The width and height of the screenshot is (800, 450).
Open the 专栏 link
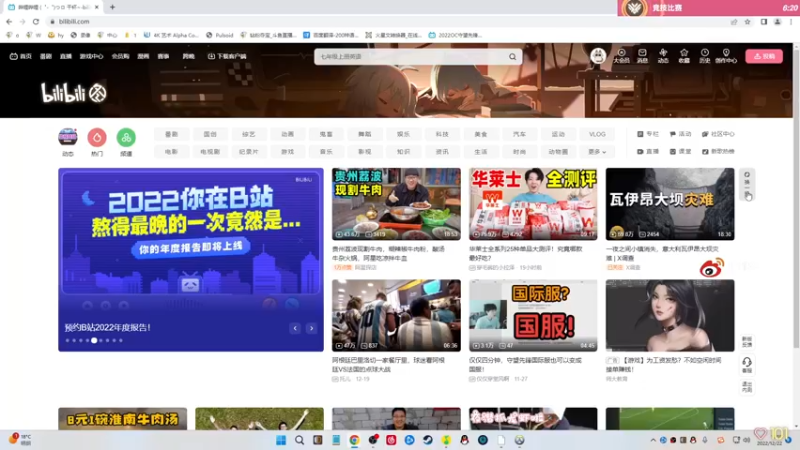click(x=648, y=134)
